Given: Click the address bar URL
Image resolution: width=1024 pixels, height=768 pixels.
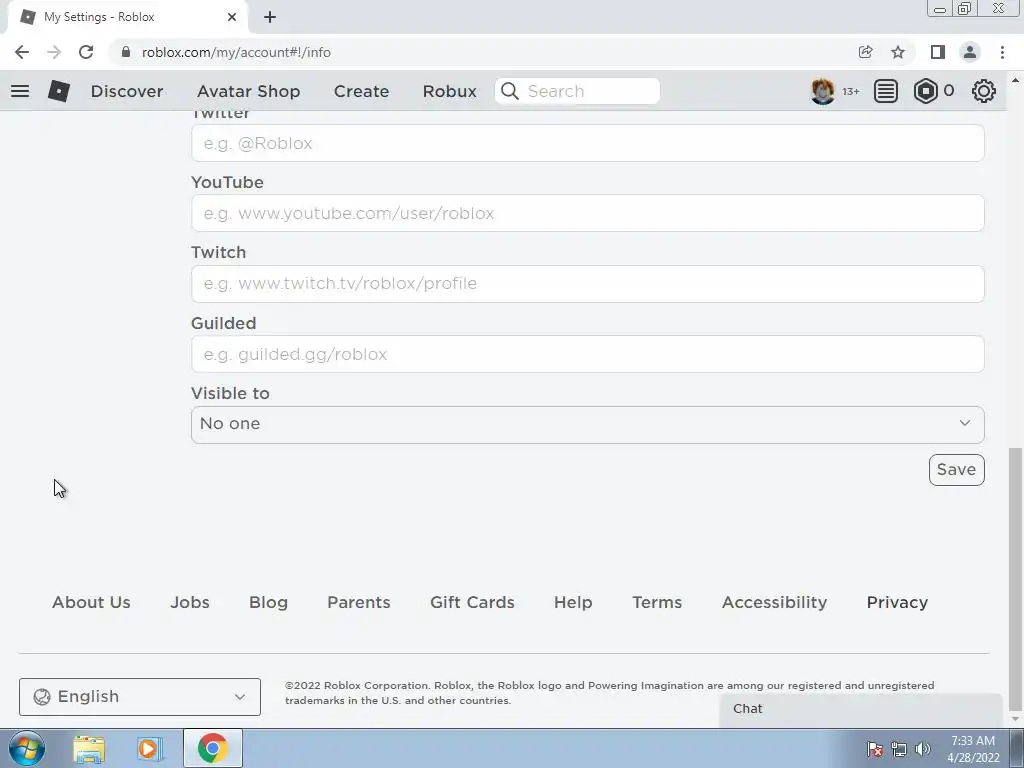Looking at the screenshot, I should [x=236, y=52].
